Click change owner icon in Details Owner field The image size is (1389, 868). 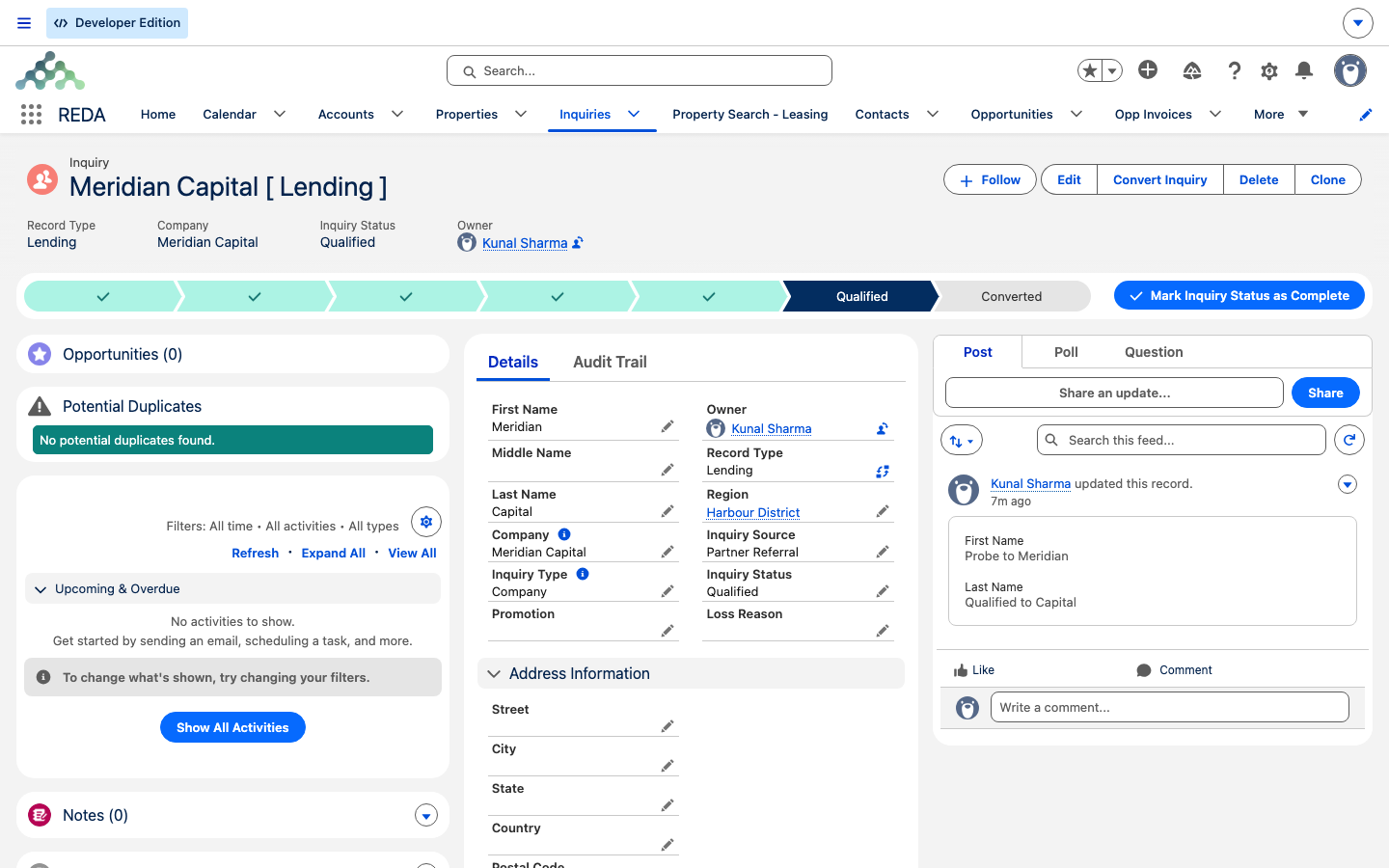tap(882, 428)
